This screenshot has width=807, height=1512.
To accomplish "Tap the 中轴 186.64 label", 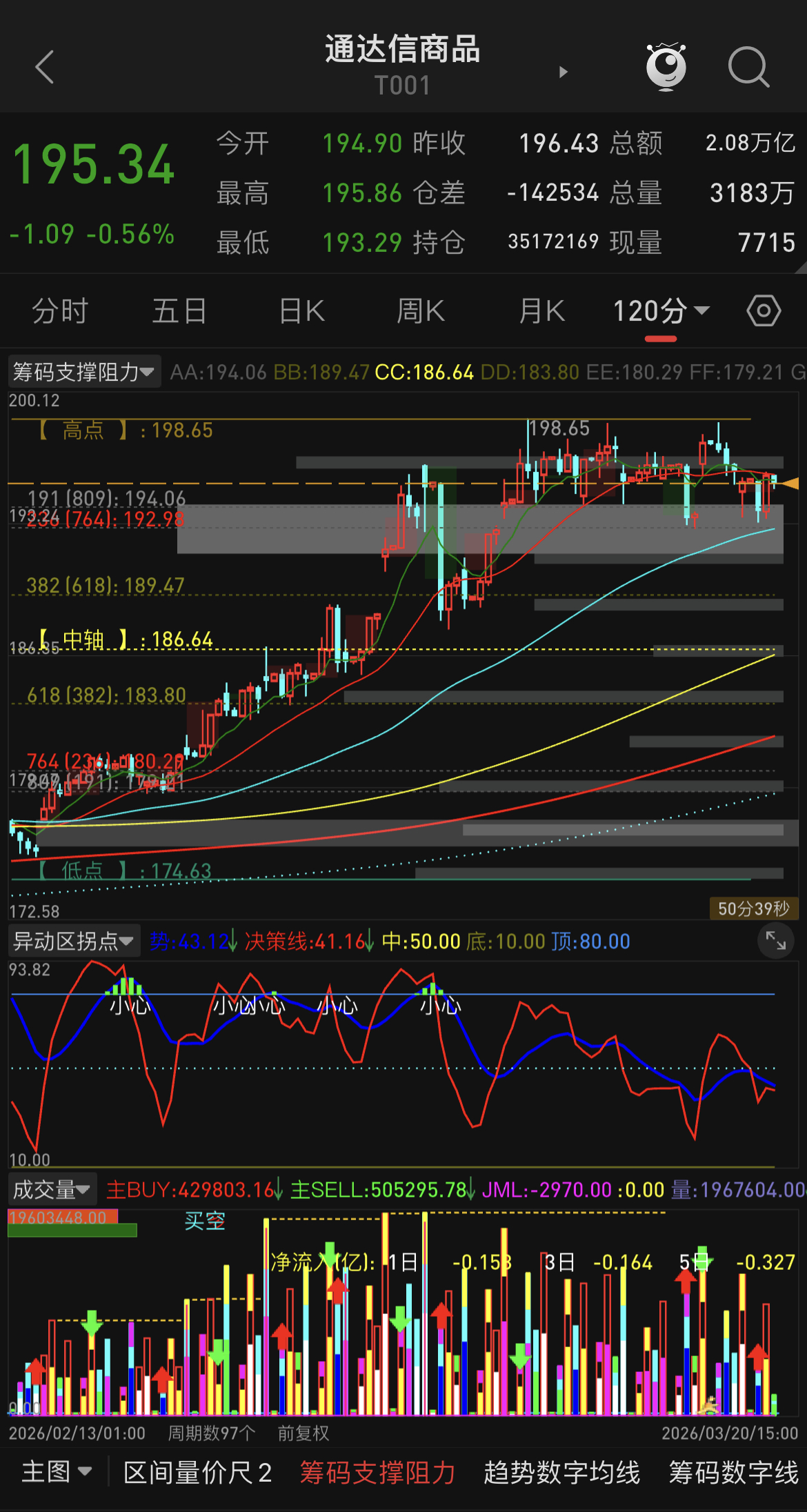I will click(x=125, y=639).
